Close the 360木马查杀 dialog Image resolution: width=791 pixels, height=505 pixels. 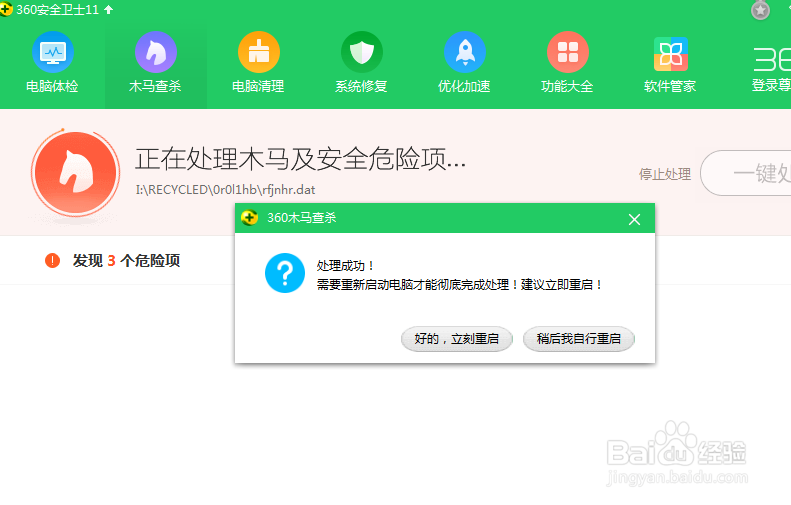pyautogui.click(x=634, y=219)
